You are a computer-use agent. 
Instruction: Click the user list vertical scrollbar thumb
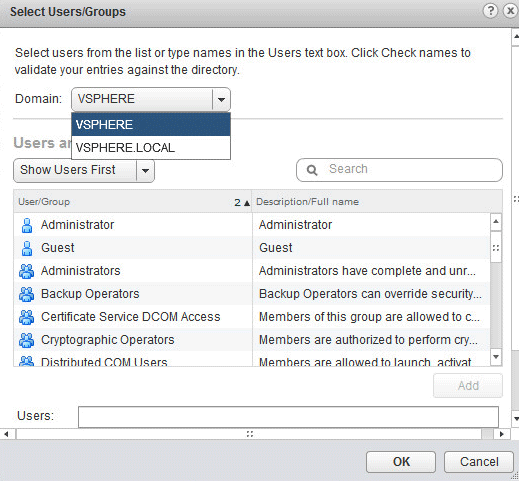[x=496, y=247]
